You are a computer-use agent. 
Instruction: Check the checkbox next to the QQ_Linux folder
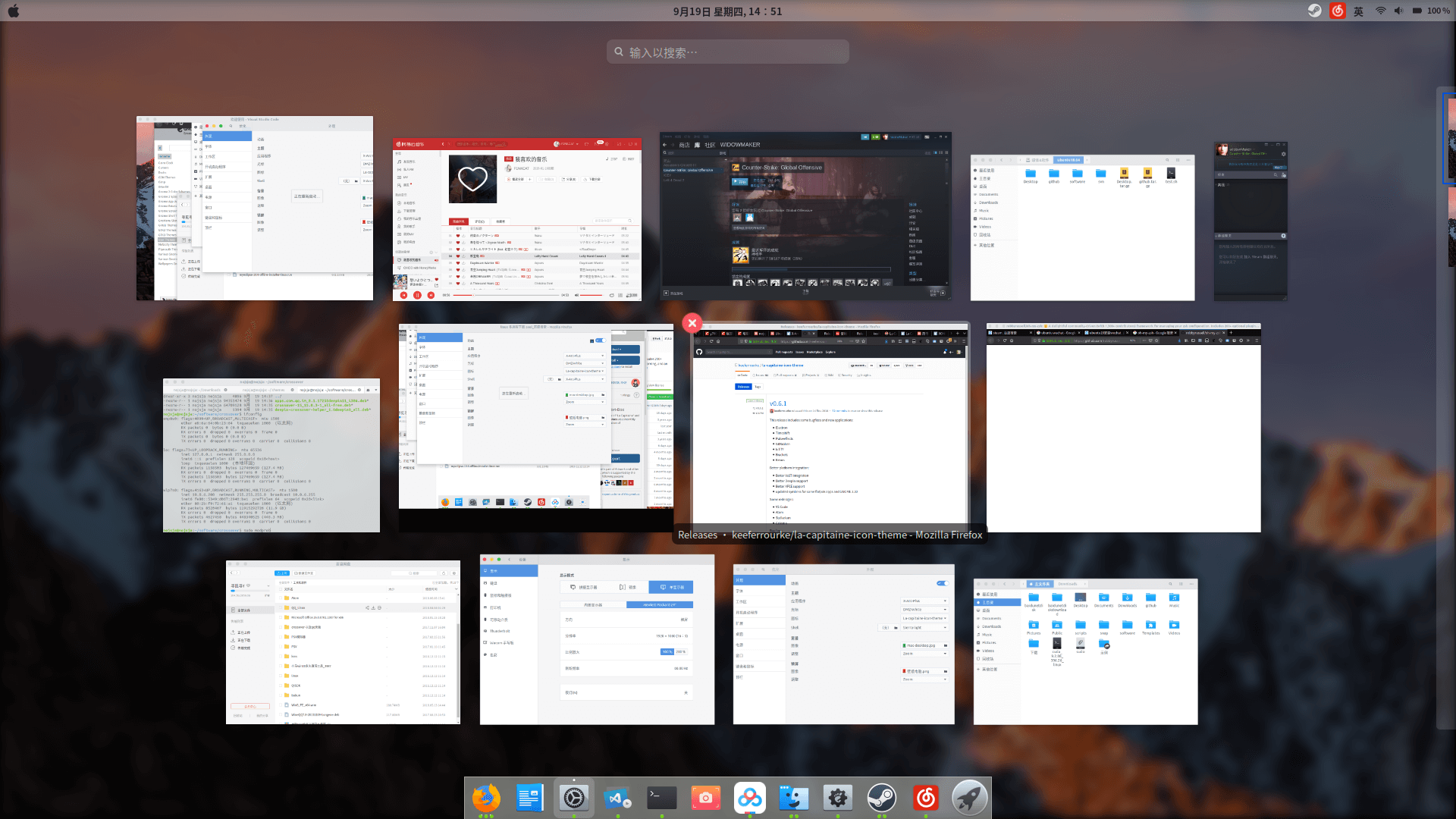point(280,607)
